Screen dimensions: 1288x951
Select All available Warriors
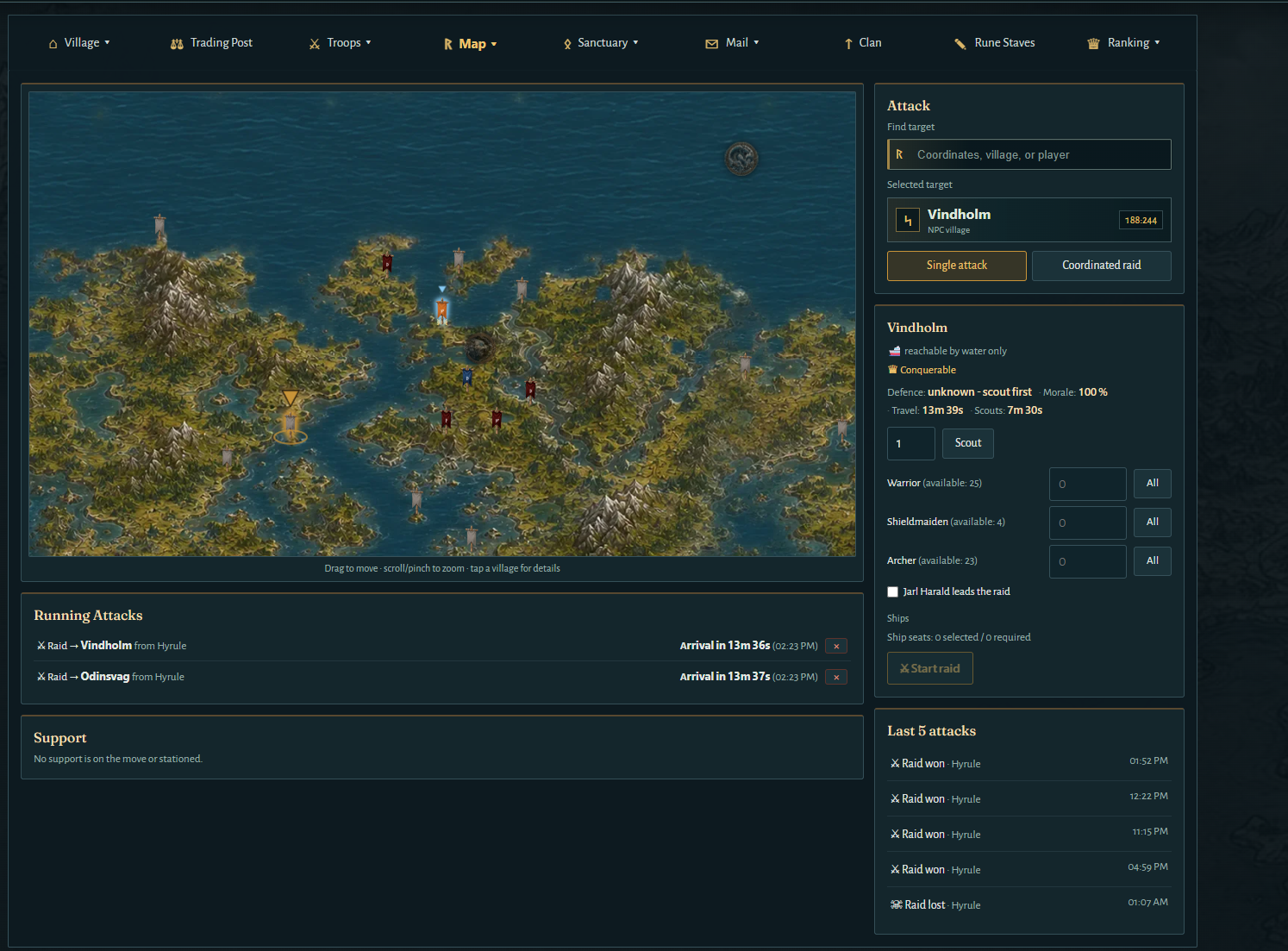(1153, 484)
